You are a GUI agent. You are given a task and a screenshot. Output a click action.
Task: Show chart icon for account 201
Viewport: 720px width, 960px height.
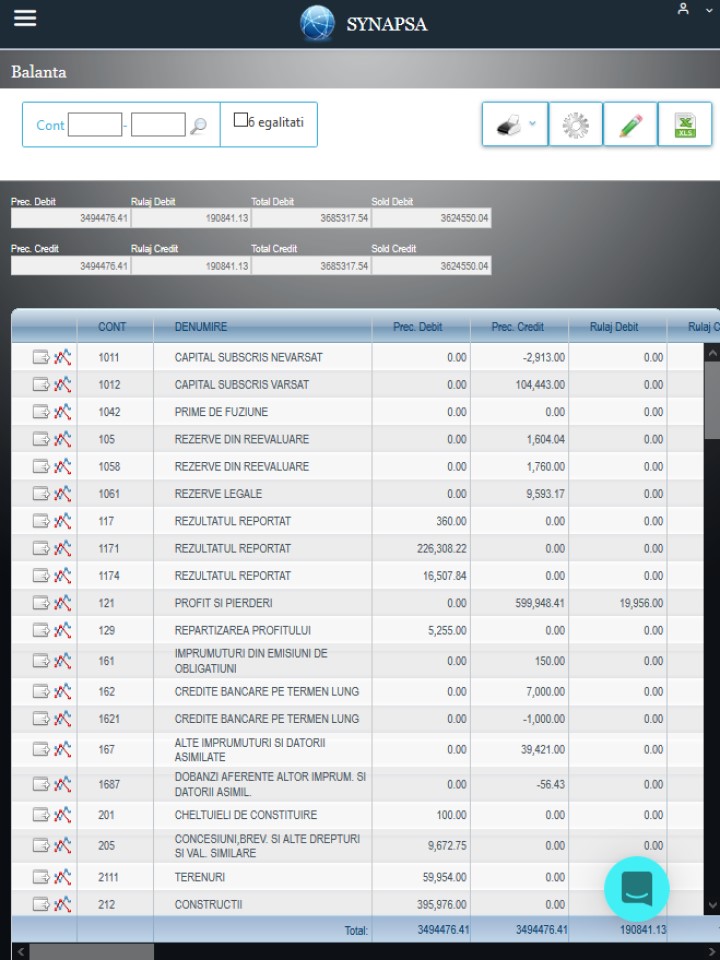click(x=62, y=815)
